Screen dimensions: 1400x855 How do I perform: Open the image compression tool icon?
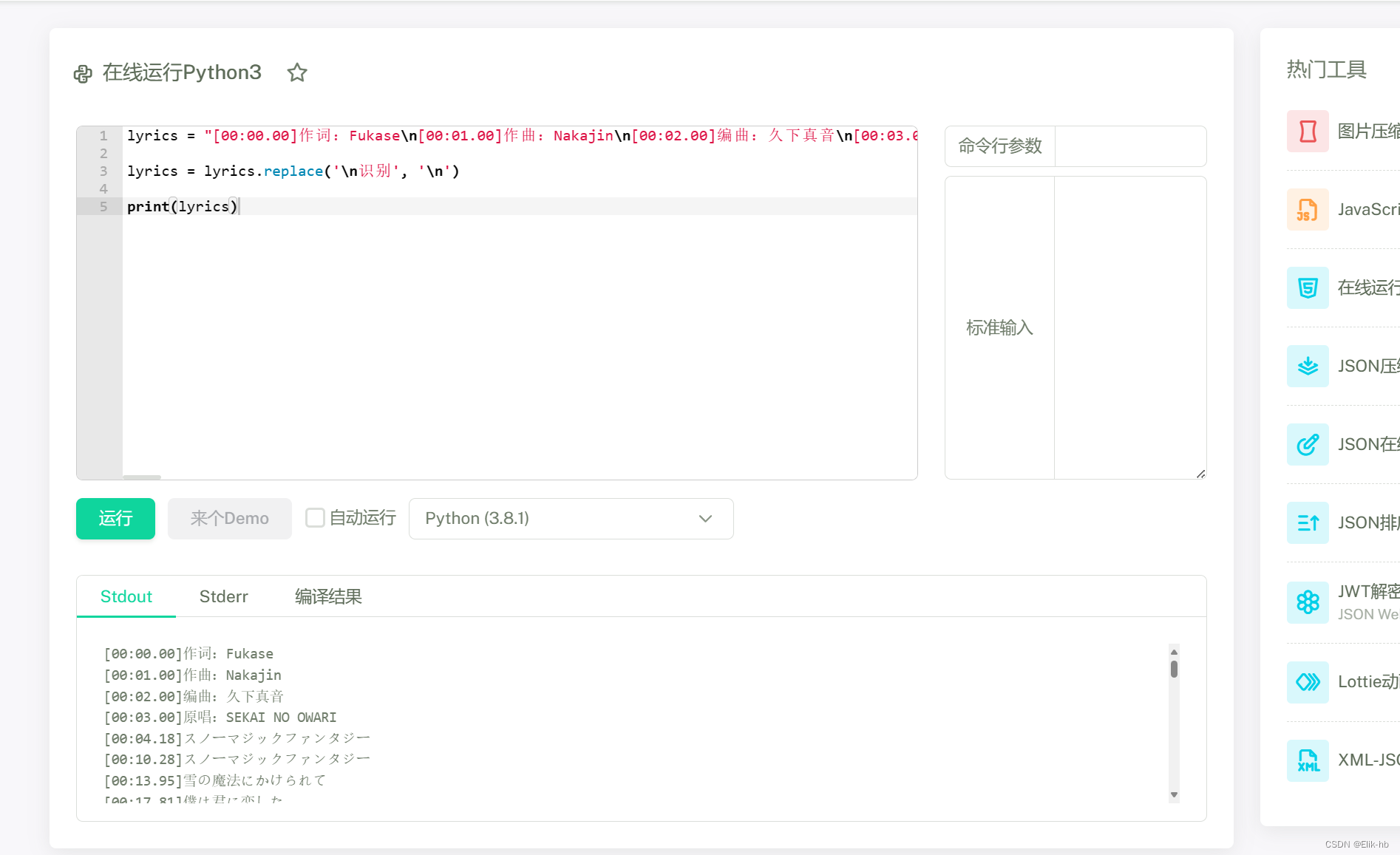point(1308,131)
